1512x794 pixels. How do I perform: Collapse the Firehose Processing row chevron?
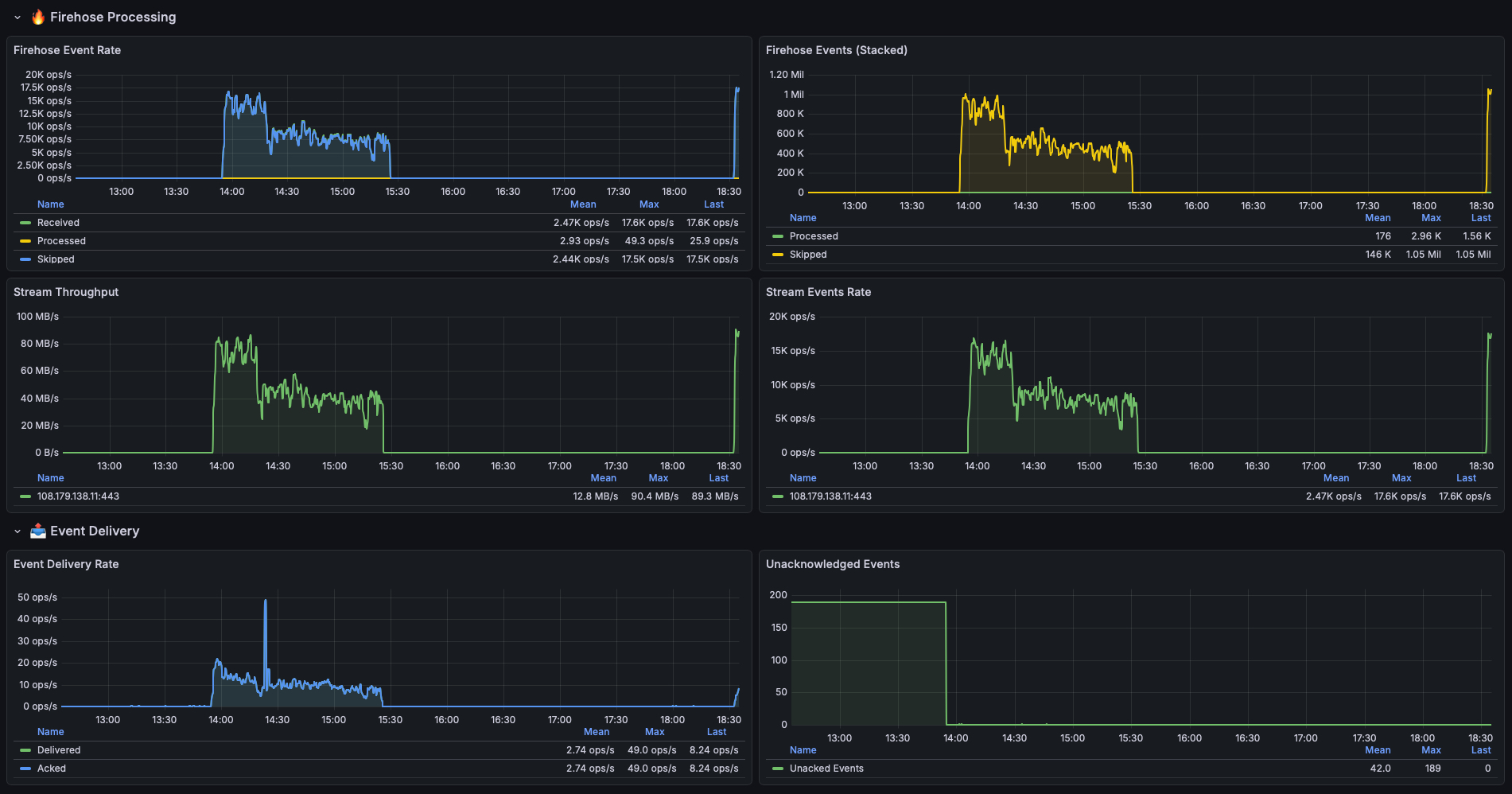point(17,18)
